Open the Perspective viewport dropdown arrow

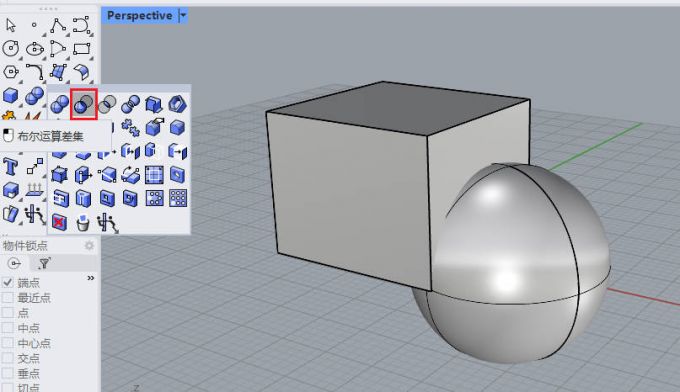pyautogui.click(x=183, y=16)
